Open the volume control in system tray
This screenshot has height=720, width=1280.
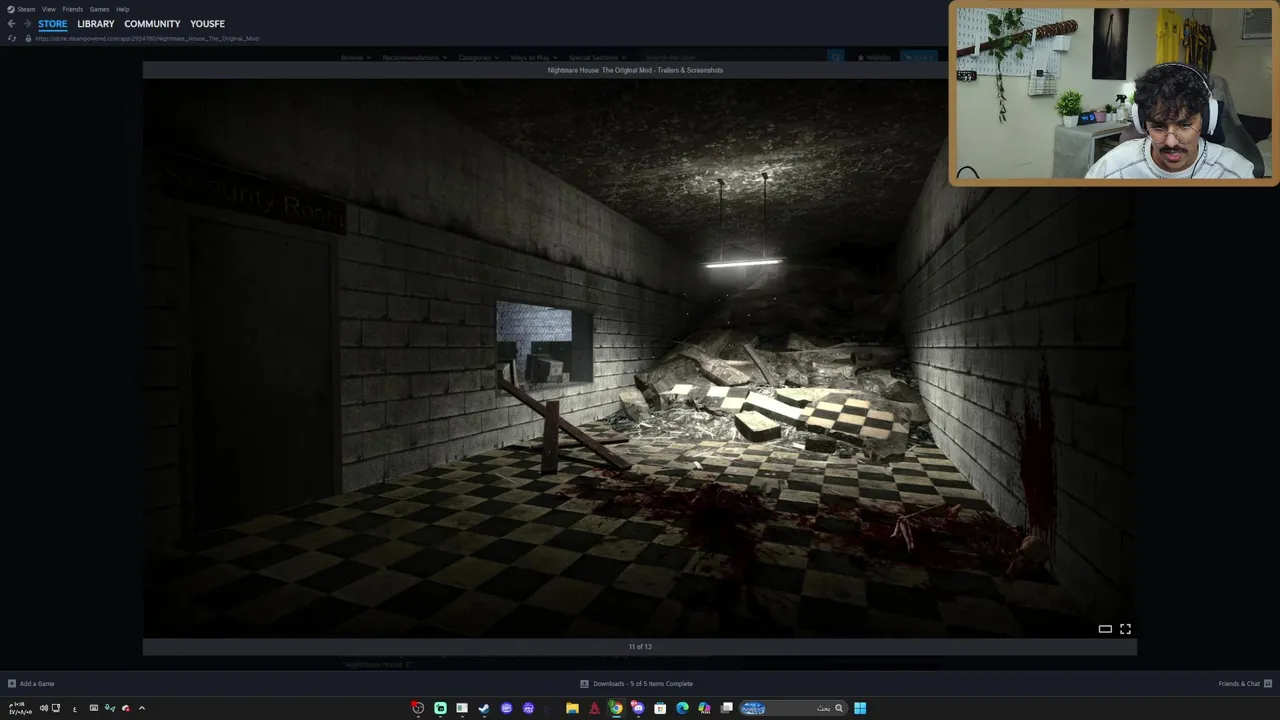point(43,708)
